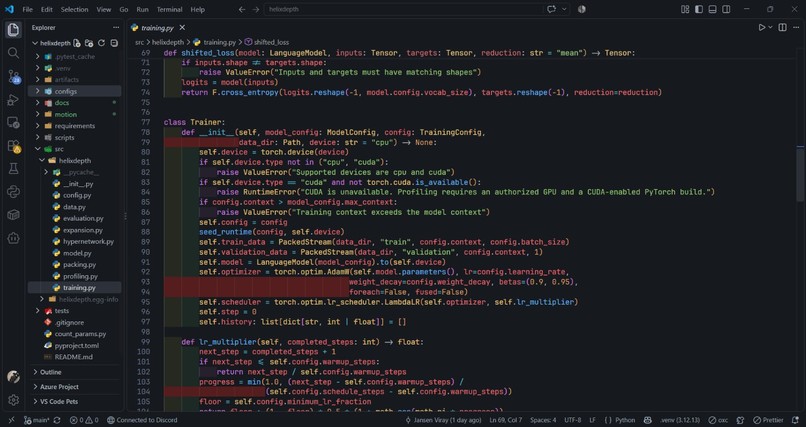Image resolution: width=806 pixels, height=427 pixels.
Task: Open editor More Actions ellipsis
Action: pyautogui.click(x=796, y=28)
